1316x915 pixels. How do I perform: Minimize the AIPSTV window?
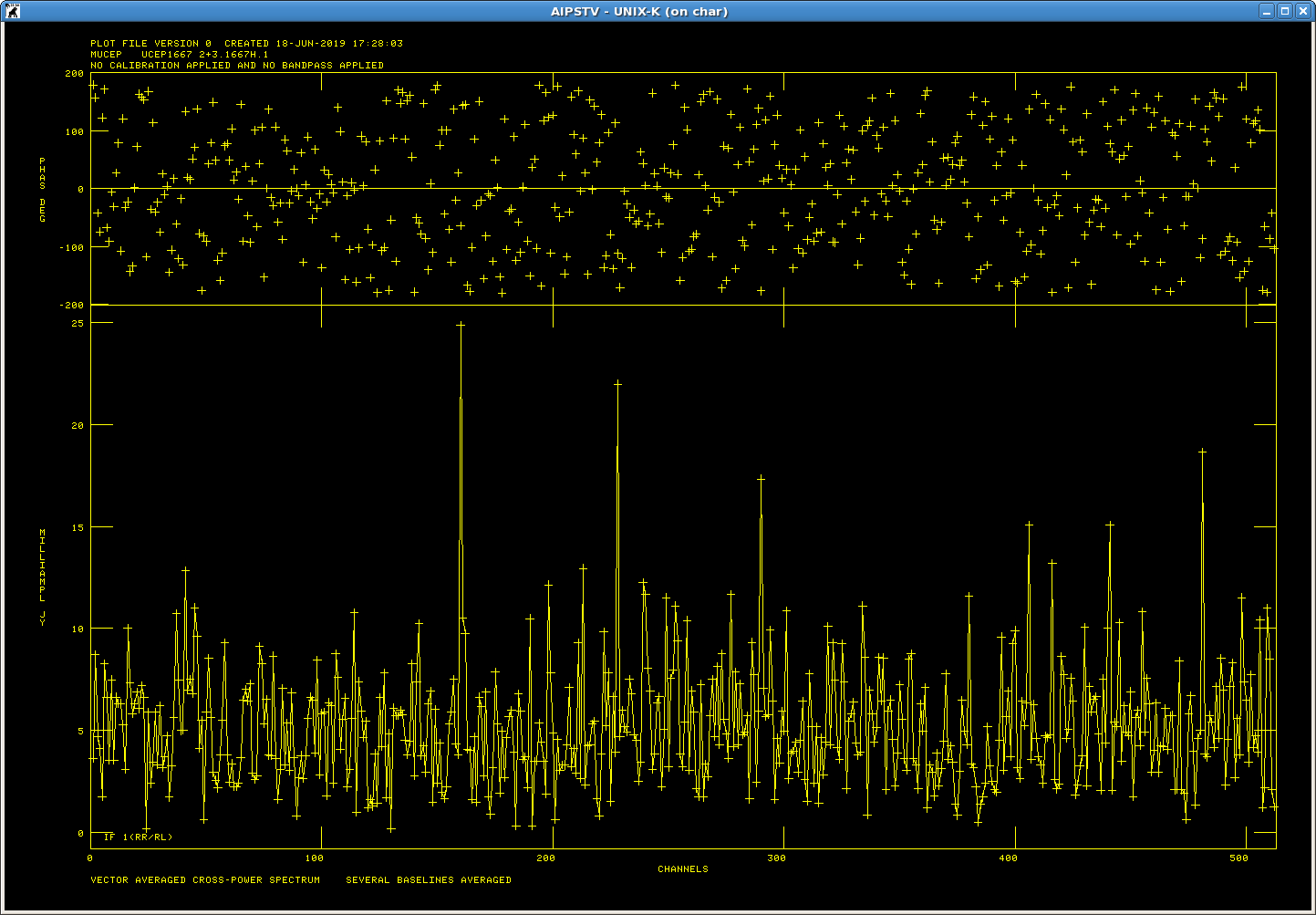pos(1267,11)
